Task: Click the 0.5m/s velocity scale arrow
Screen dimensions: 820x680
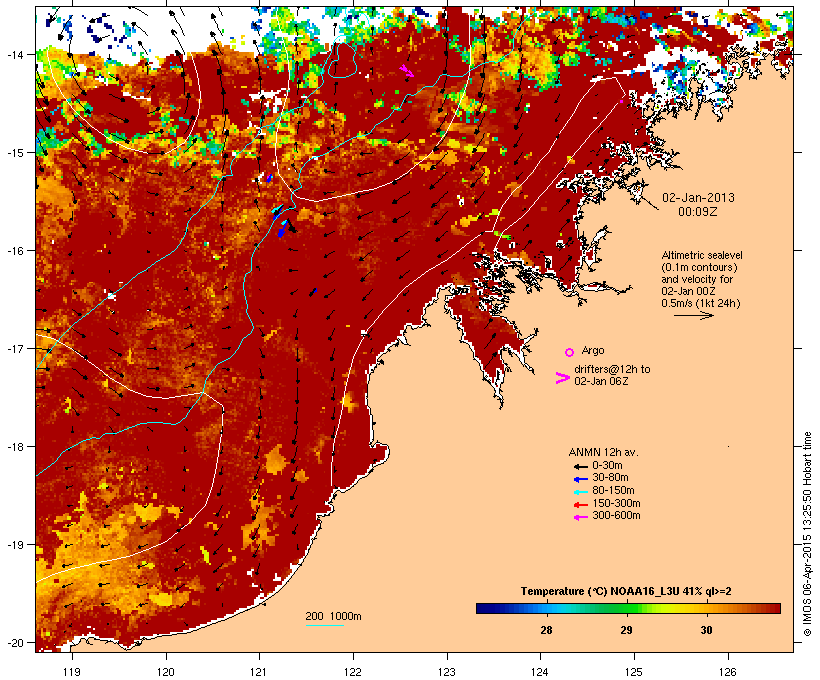Action: tap(693, 315)
